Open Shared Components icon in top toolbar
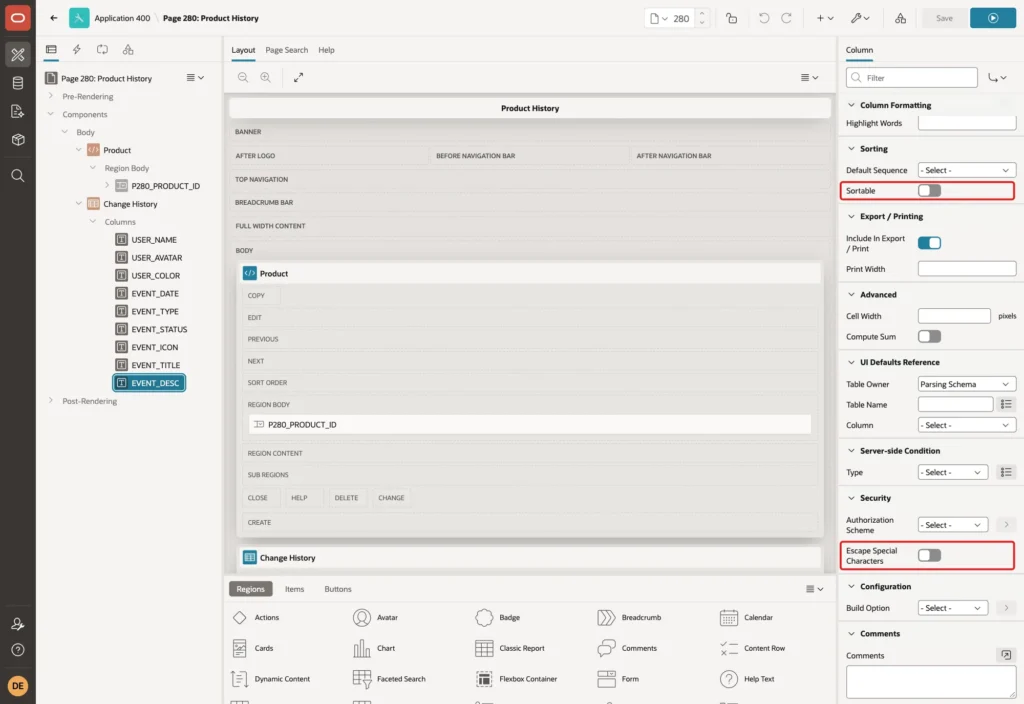Screen dimensions: 1024x704 coord(900,18)
